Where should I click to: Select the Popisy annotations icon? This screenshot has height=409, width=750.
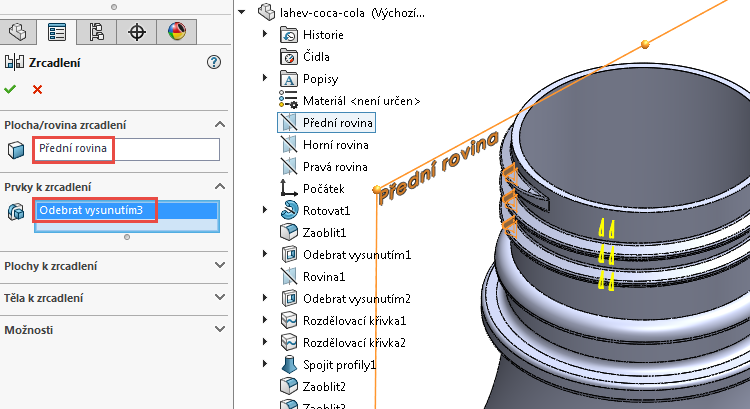point(289,78)
